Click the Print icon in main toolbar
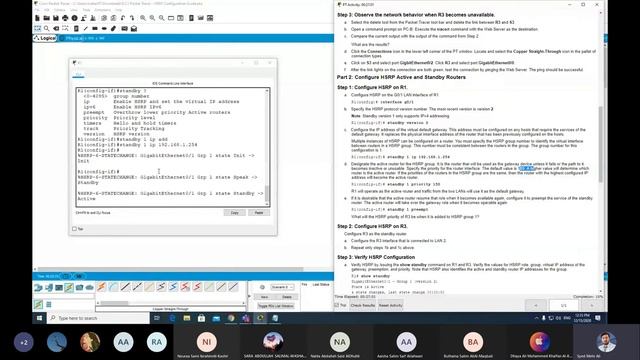 65,18
